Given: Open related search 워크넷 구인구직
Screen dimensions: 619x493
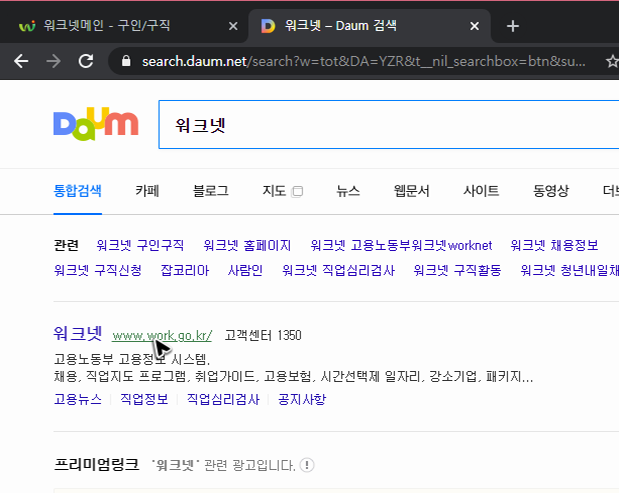Looking at the screenshot, I should [140, 245].
